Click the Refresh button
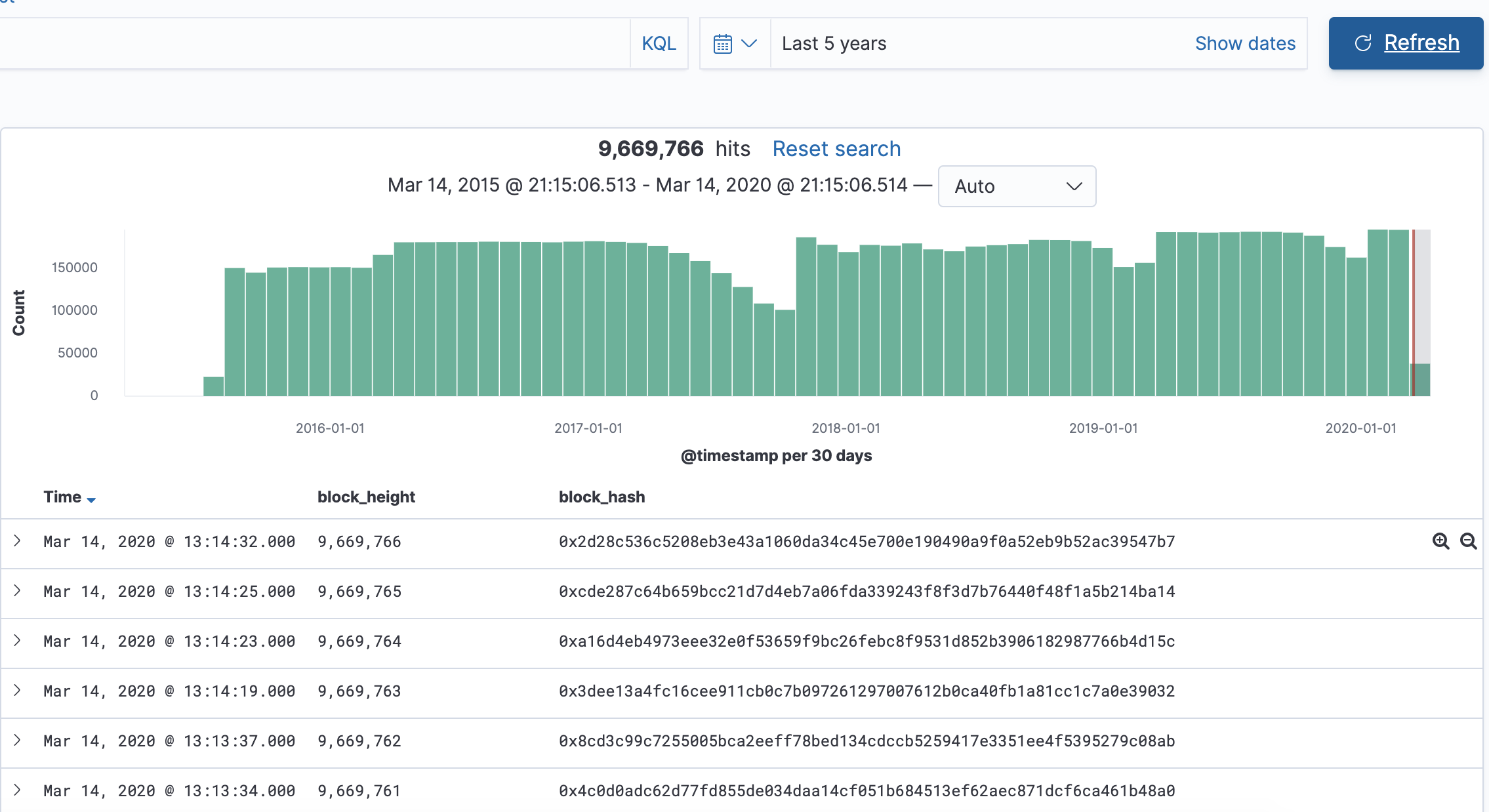The width and height of the screenshot is (1489, 812). pos(1406,43)
